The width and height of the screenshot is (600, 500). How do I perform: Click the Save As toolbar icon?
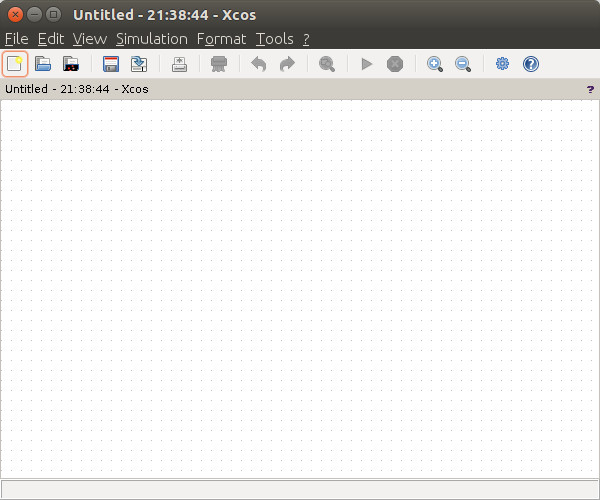139,64
